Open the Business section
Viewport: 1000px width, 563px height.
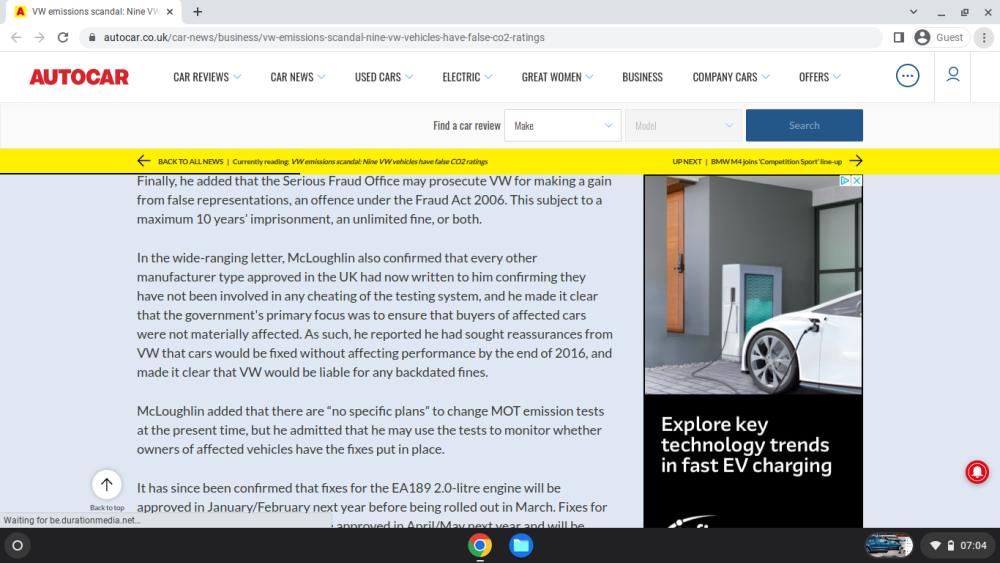[x=642, y=77]
